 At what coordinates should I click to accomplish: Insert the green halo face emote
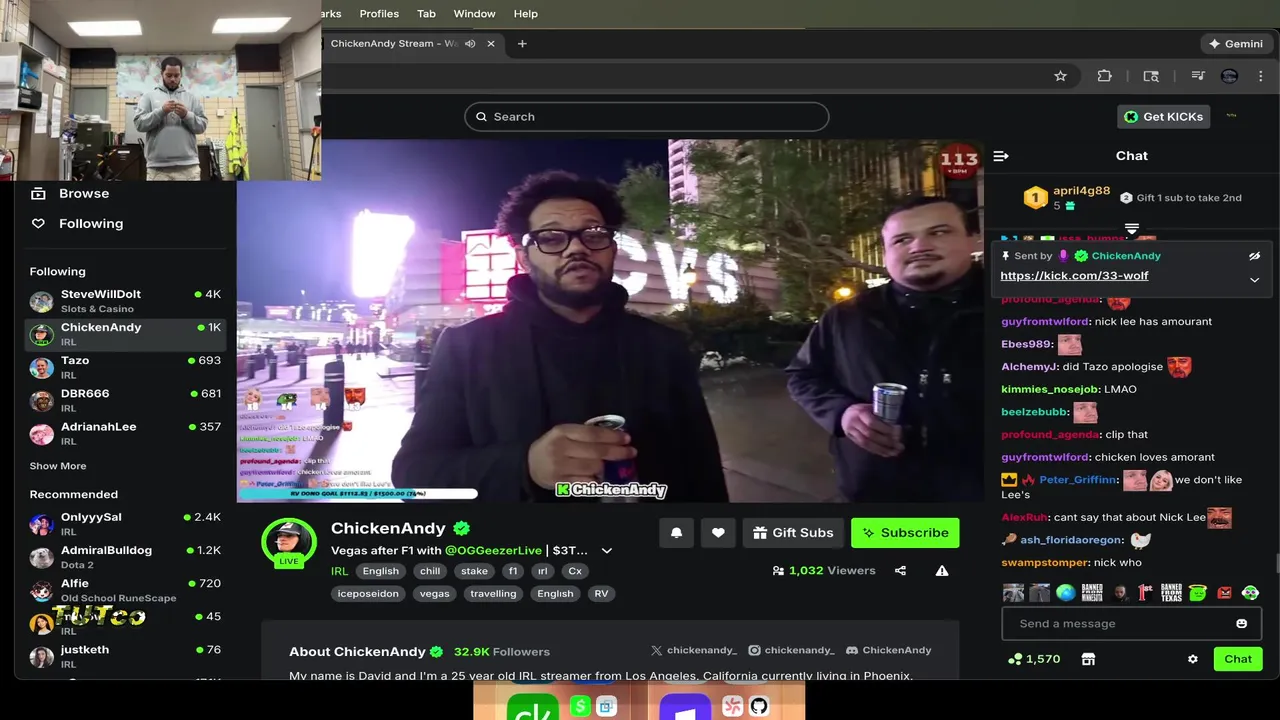[1198, 592]
